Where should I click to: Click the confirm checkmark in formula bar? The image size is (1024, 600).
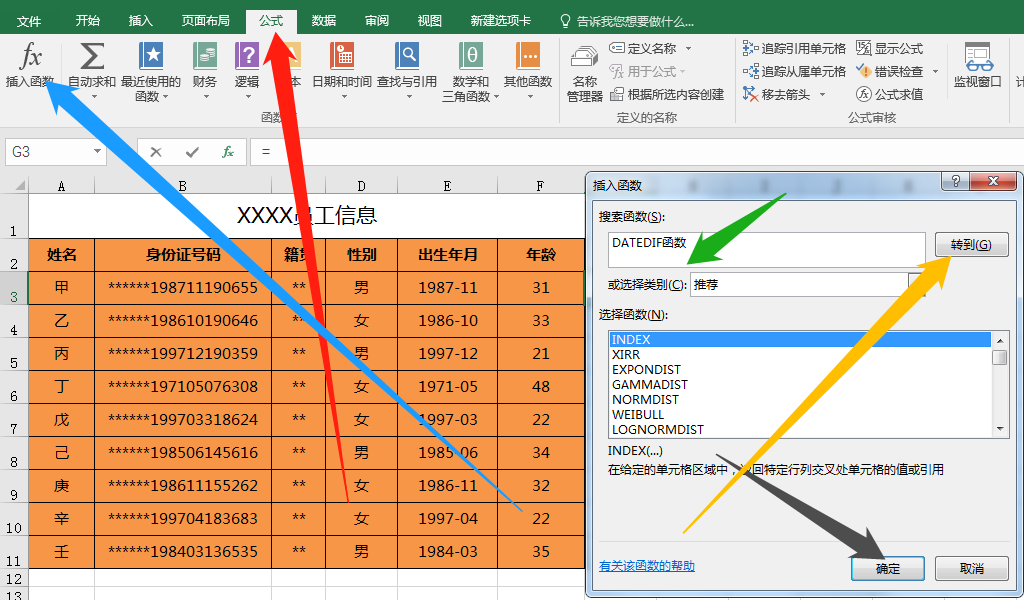192,152
